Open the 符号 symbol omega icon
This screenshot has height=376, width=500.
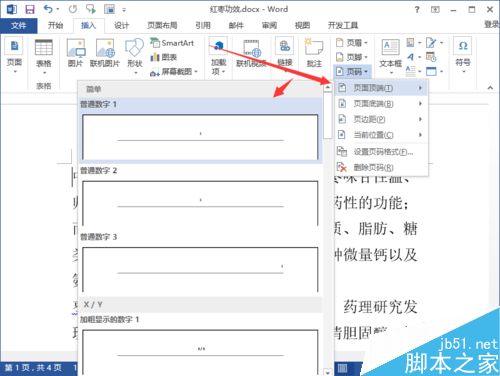pyautogui.click(x=463, y=46)
